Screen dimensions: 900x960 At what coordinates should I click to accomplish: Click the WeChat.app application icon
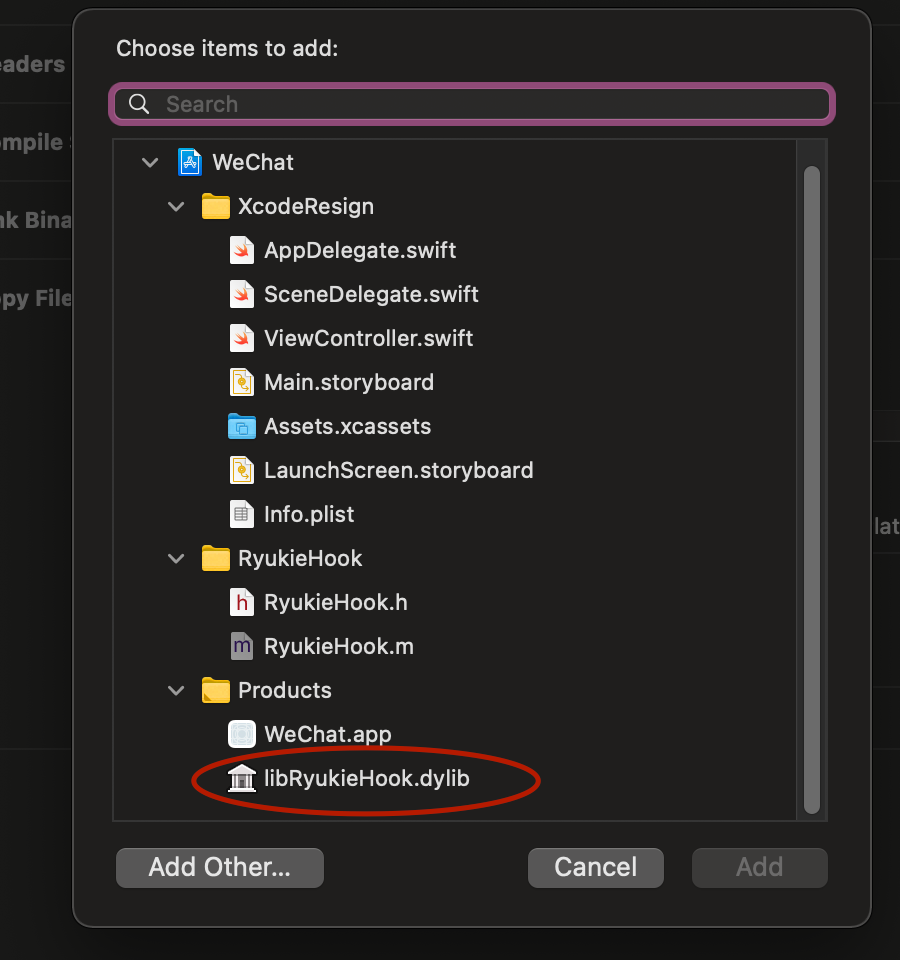click(242, 734)
